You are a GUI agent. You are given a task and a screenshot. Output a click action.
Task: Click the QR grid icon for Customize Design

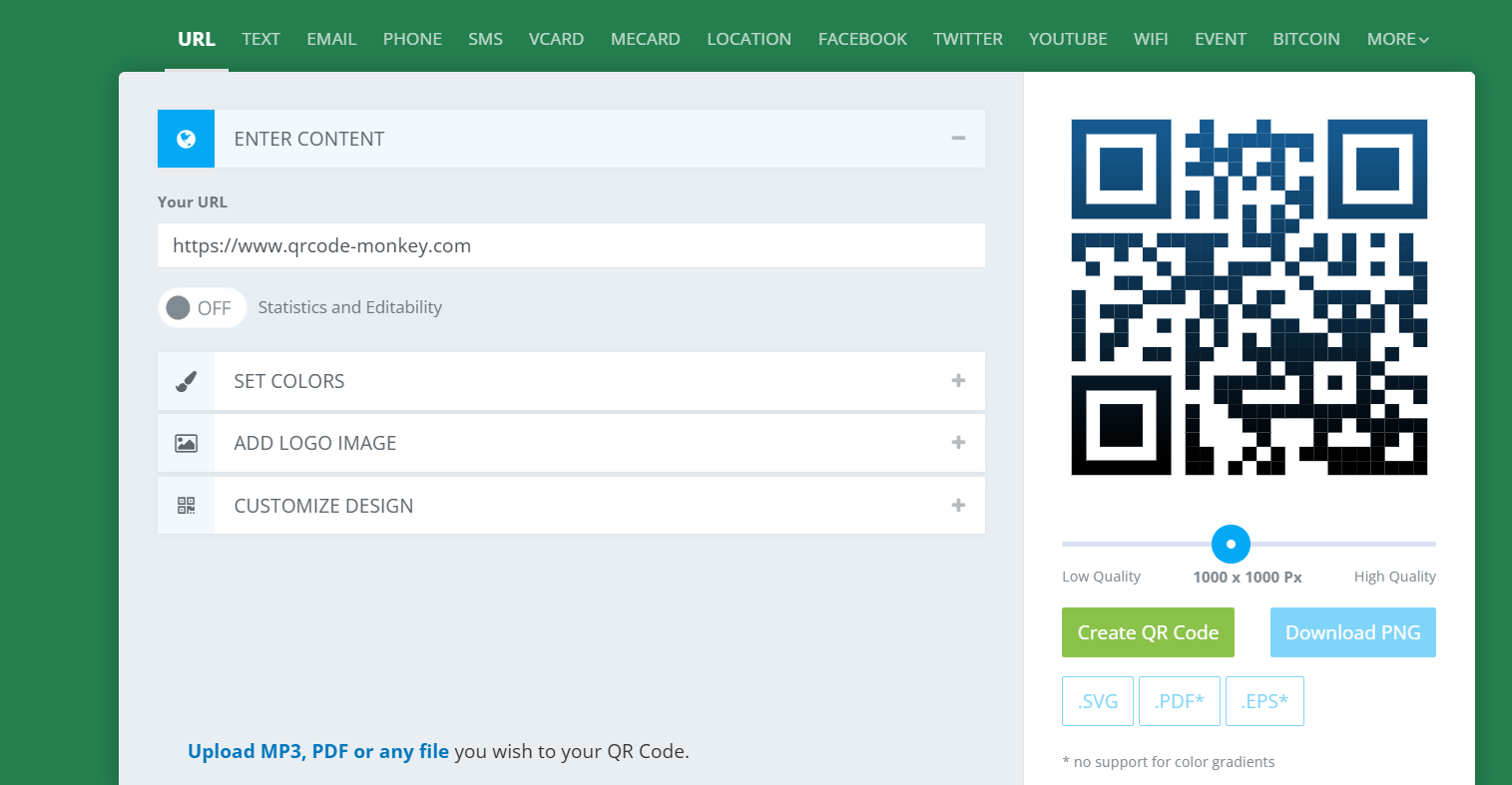186,506
